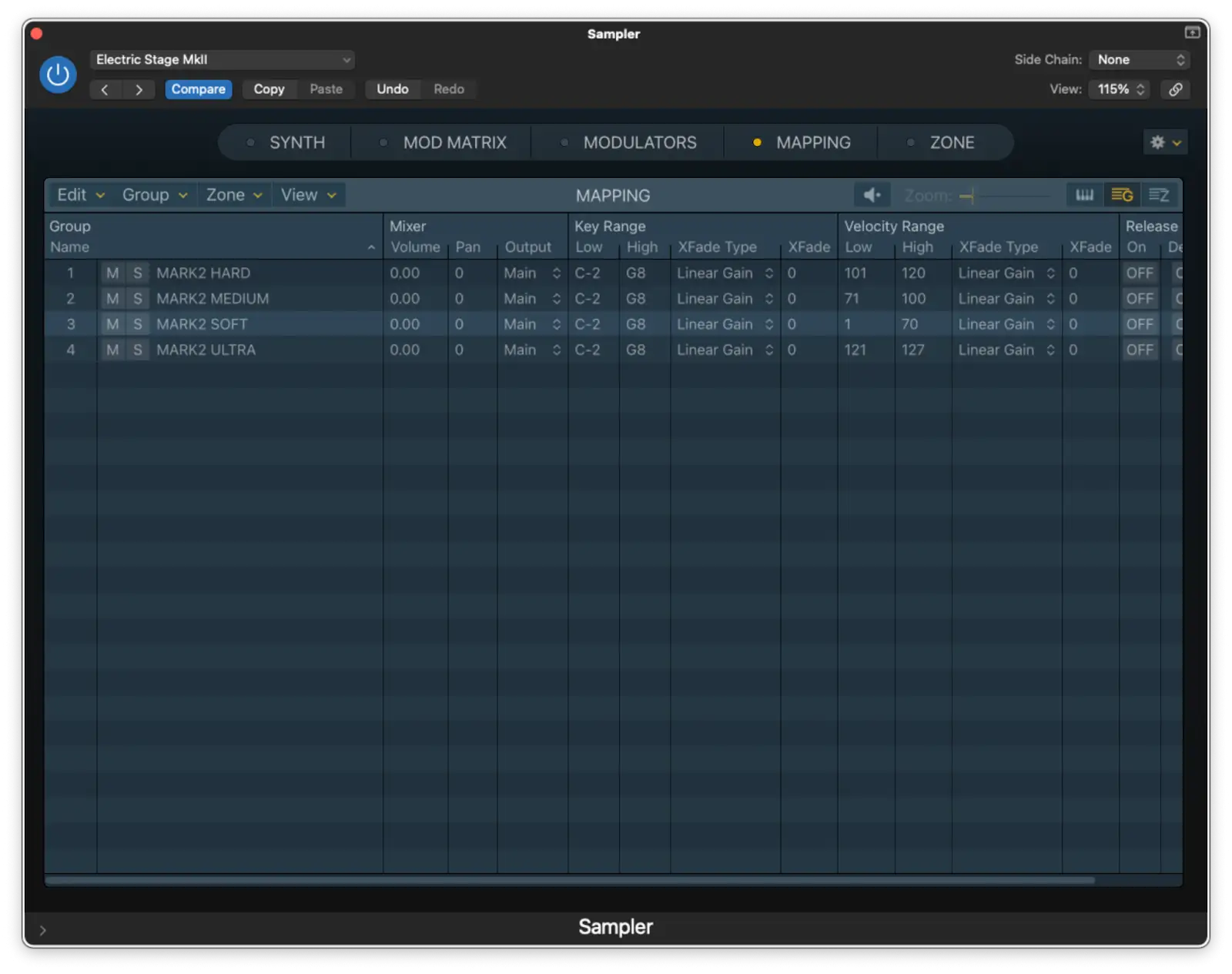1232x974 pixels.
Task: Open the gear settings menu
Action: 1164,142
